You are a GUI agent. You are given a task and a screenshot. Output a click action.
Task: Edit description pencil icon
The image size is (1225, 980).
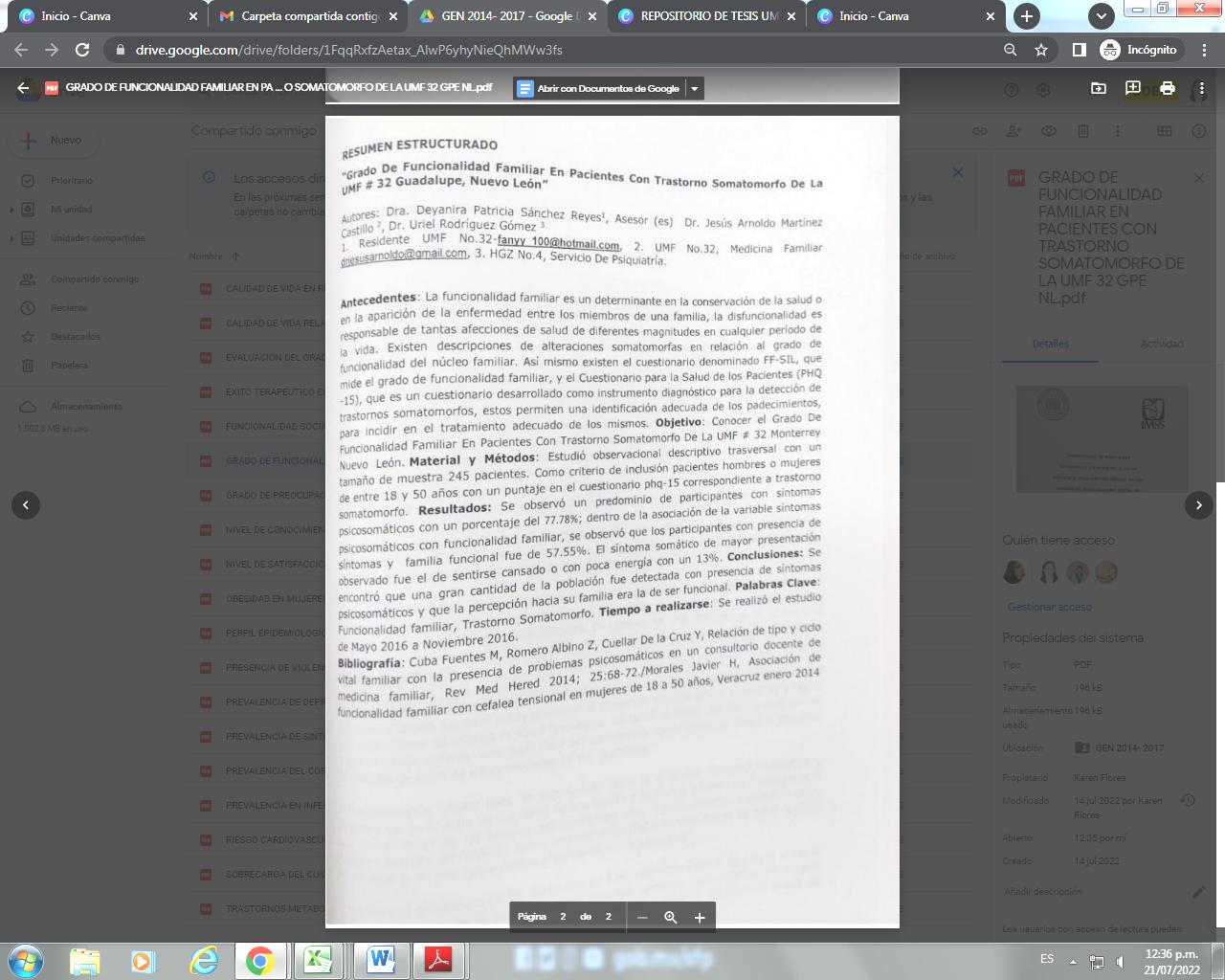[x=1198, y=891]
